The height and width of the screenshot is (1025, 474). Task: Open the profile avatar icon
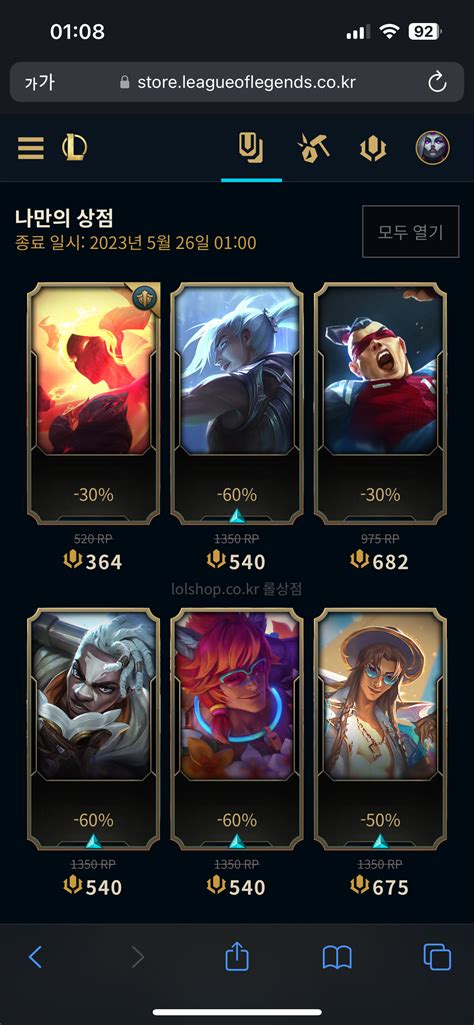click(433, 148)
